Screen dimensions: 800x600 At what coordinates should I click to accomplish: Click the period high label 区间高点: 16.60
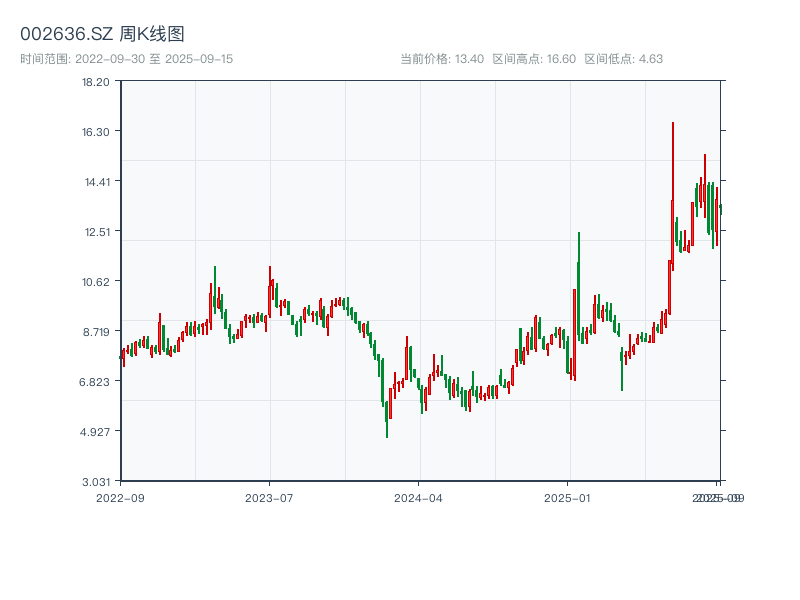tap(534, 59)
